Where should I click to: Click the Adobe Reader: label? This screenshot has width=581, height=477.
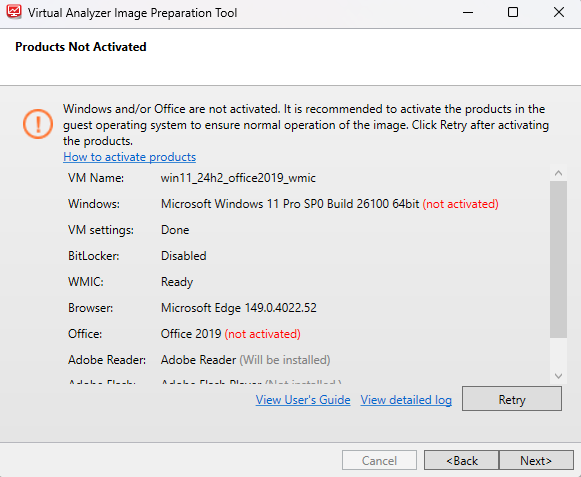click(x=107, y=360)
